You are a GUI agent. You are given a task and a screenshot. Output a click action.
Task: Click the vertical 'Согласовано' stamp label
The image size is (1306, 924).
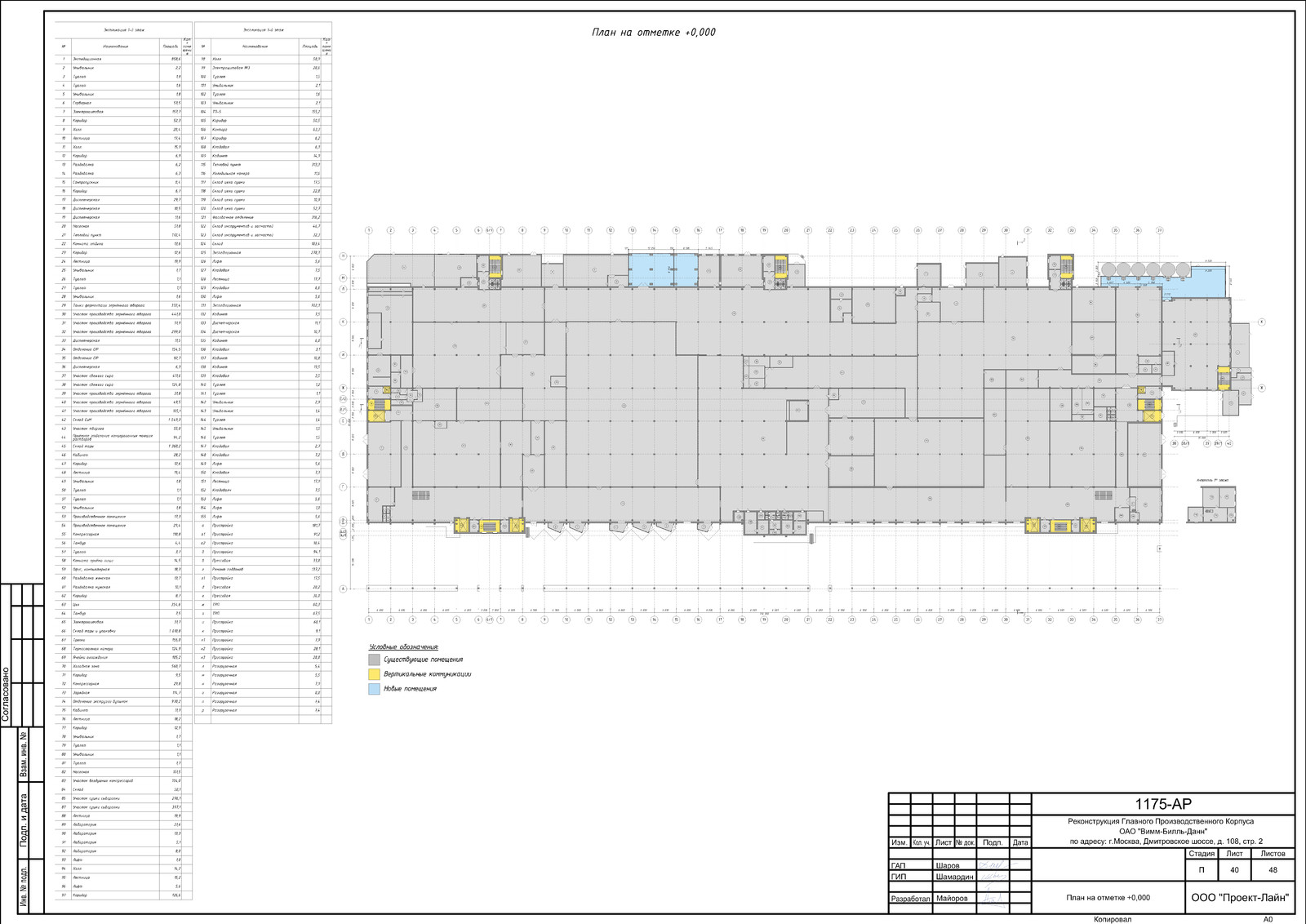6,695
